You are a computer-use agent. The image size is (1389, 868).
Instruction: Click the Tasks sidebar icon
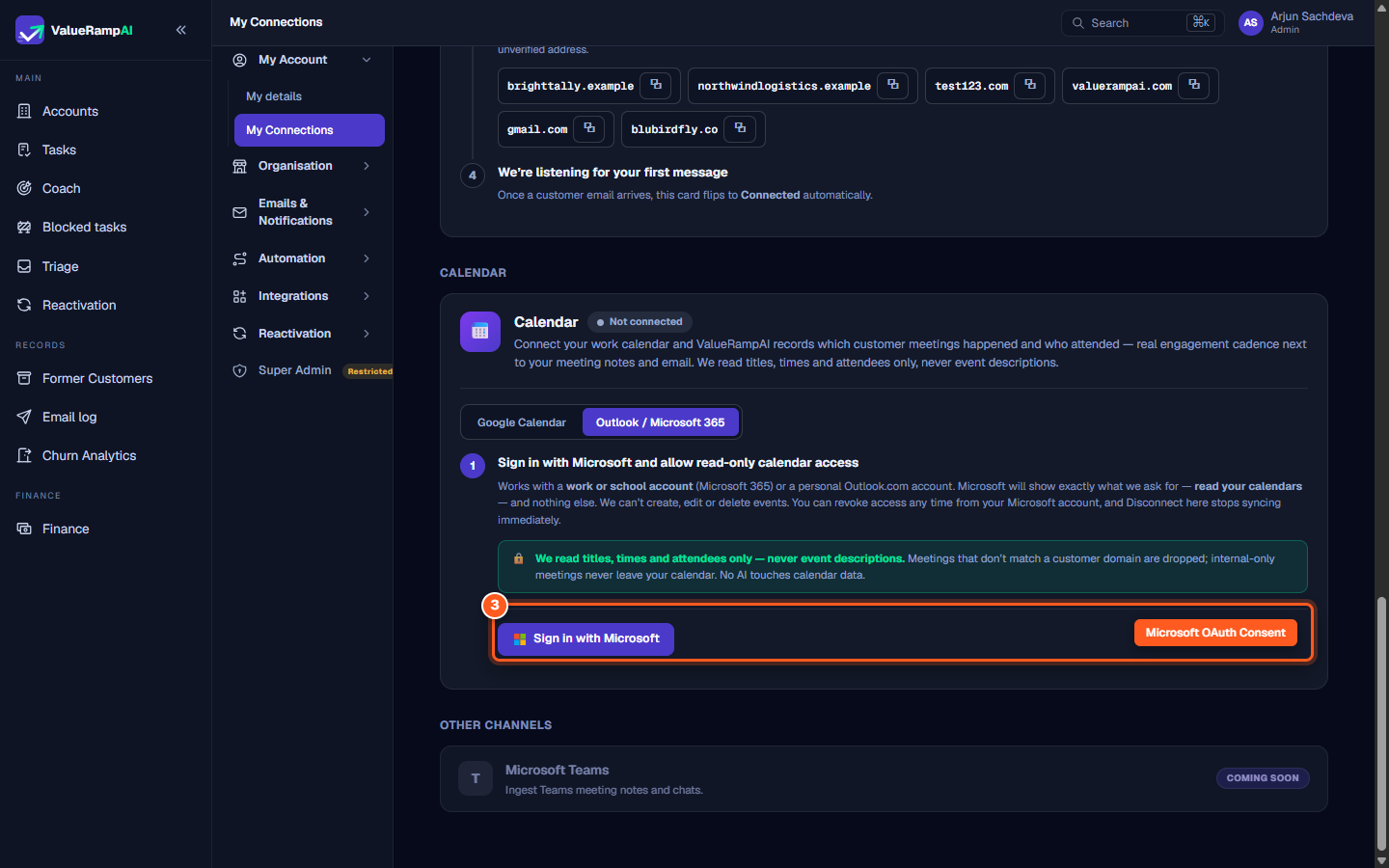tap(24, 149)
